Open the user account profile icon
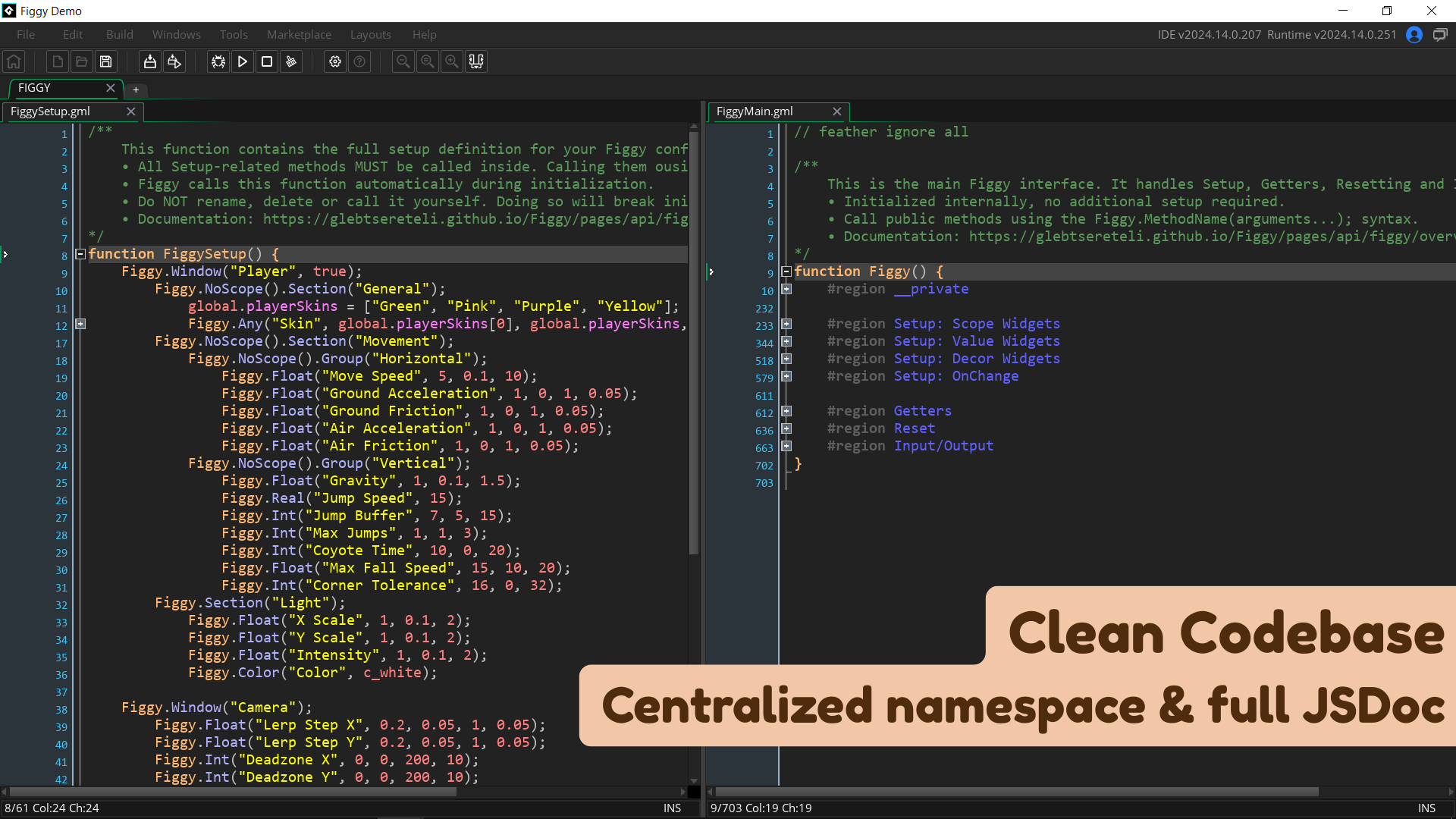Image resolution: width=1456 pixels, height=819 pixels. (x=1414, y=35)
